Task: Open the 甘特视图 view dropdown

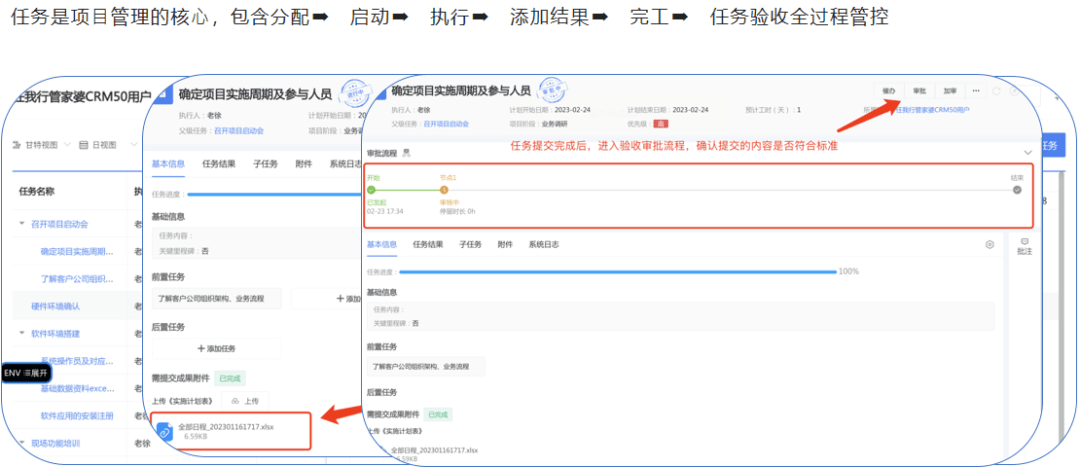Action: pyautogui.click(x=40, y=145)
